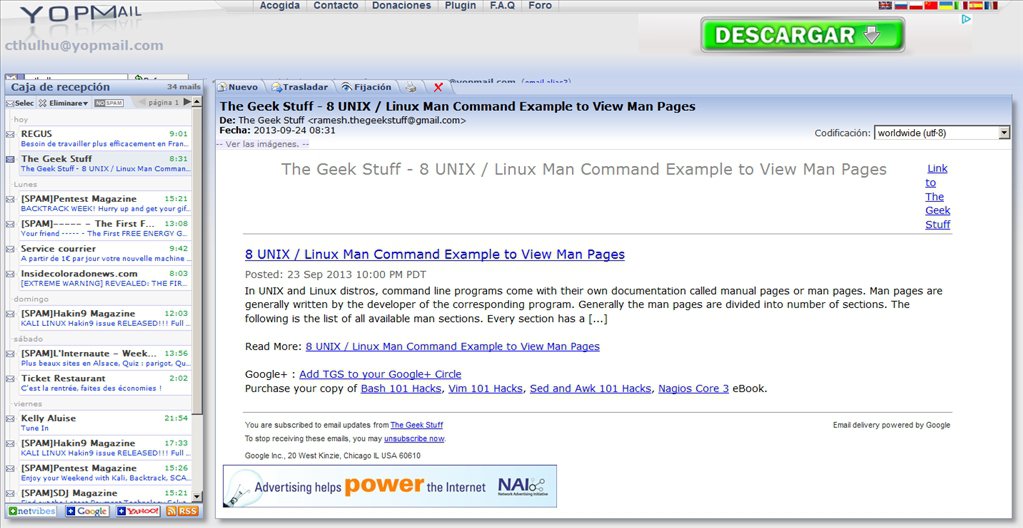Open the Vim 101 Hacks link
Screen dimensions: 1023x528
[x=486, y=389]
